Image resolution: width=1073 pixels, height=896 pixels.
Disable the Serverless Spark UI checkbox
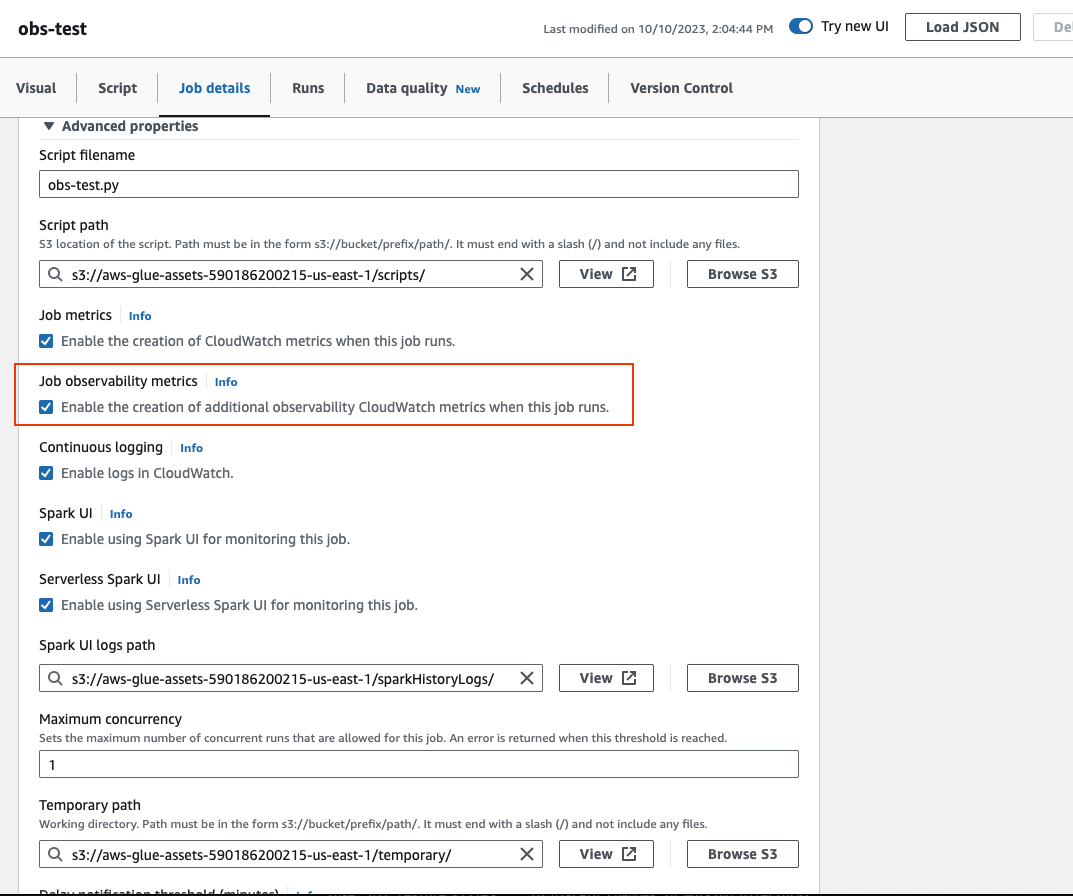[x=46, y=604]
